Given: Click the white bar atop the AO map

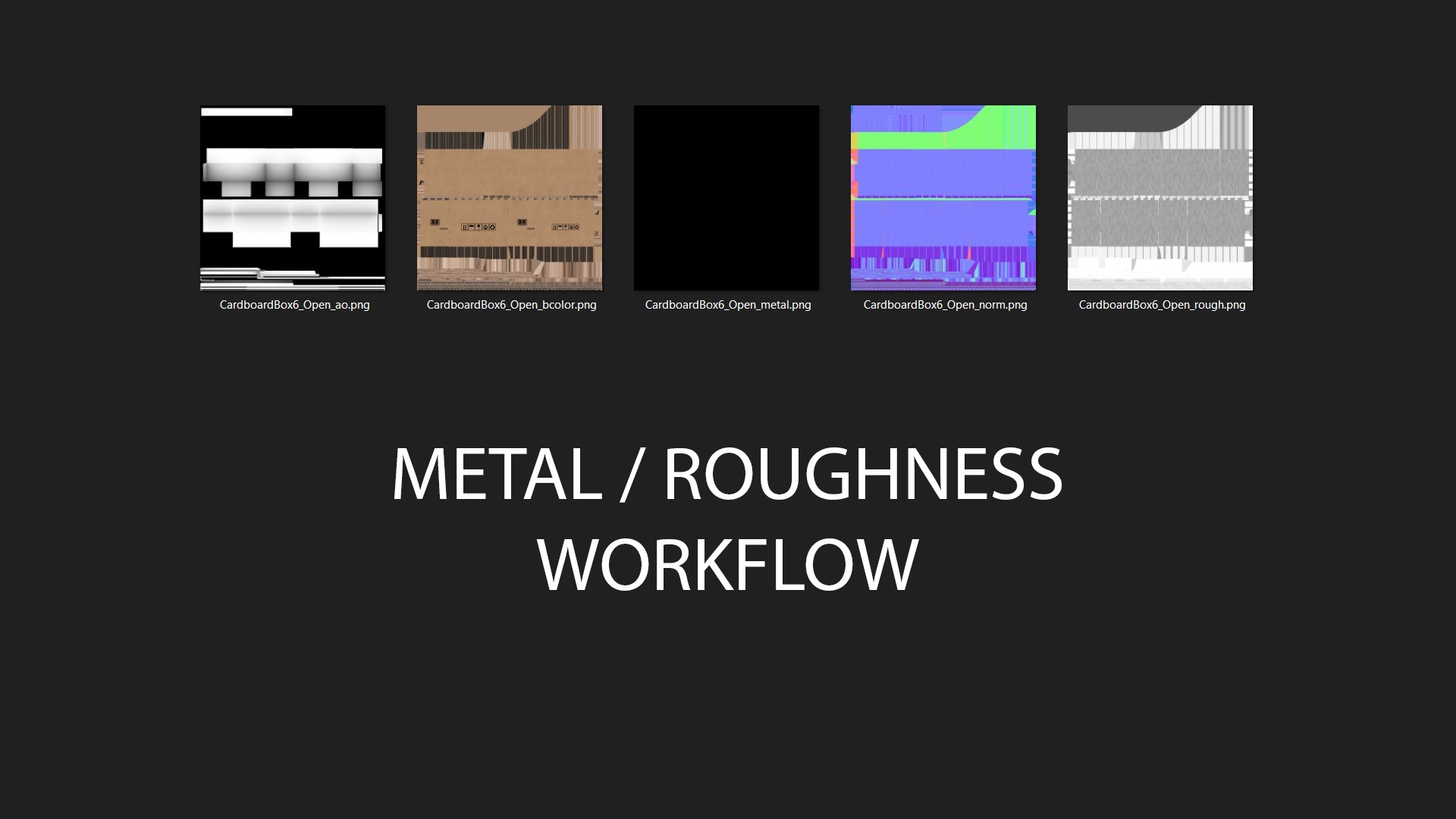Looking at the screenshot, I should pos(246,112).
